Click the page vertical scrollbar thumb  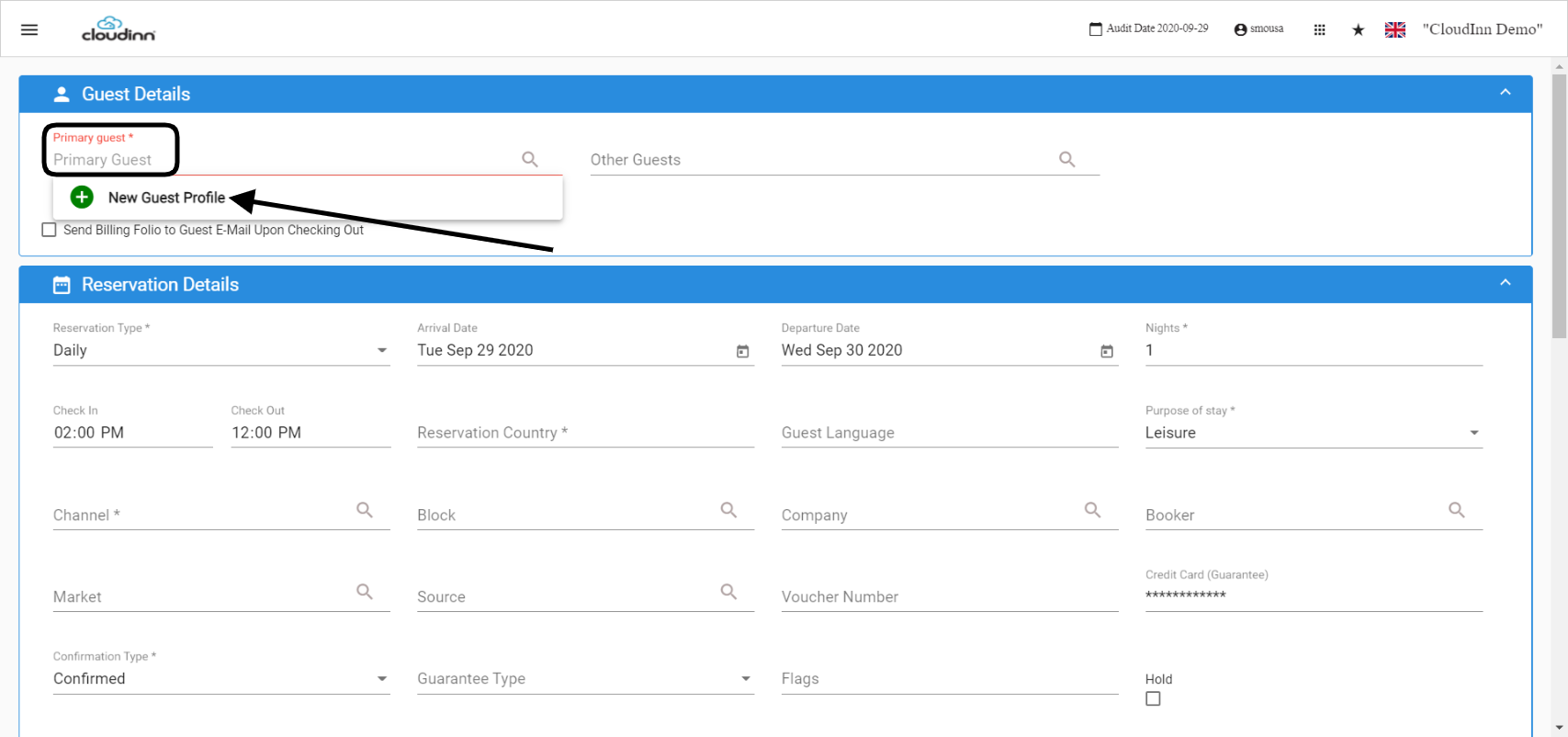[x=1559, y=207]
